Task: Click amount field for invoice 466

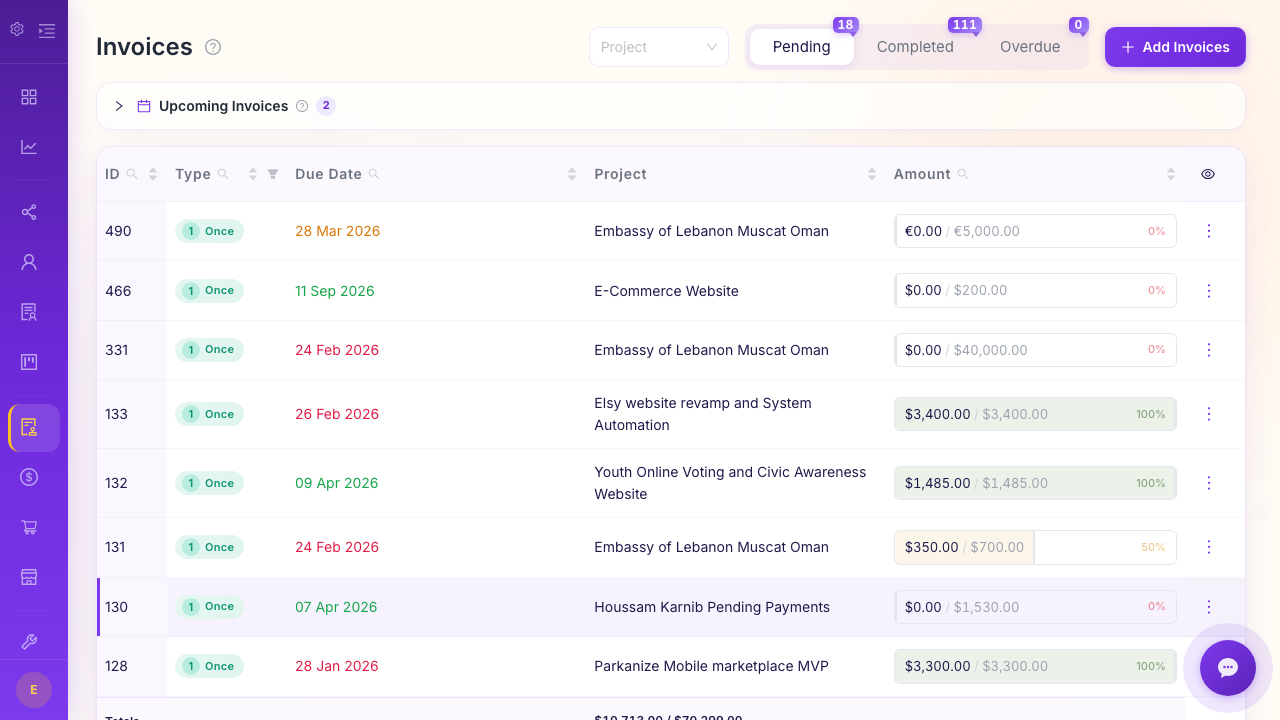Action: click(1035, 290)
